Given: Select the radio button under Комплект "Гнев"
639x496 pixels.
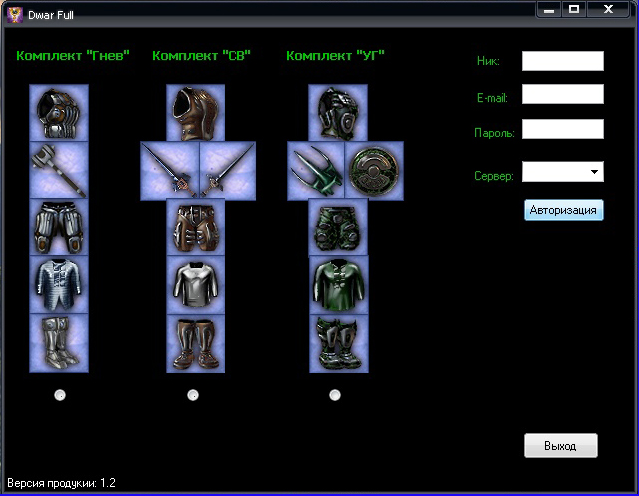Looking at the screenshot, I should pyautogui.click(x=60, y=395).
